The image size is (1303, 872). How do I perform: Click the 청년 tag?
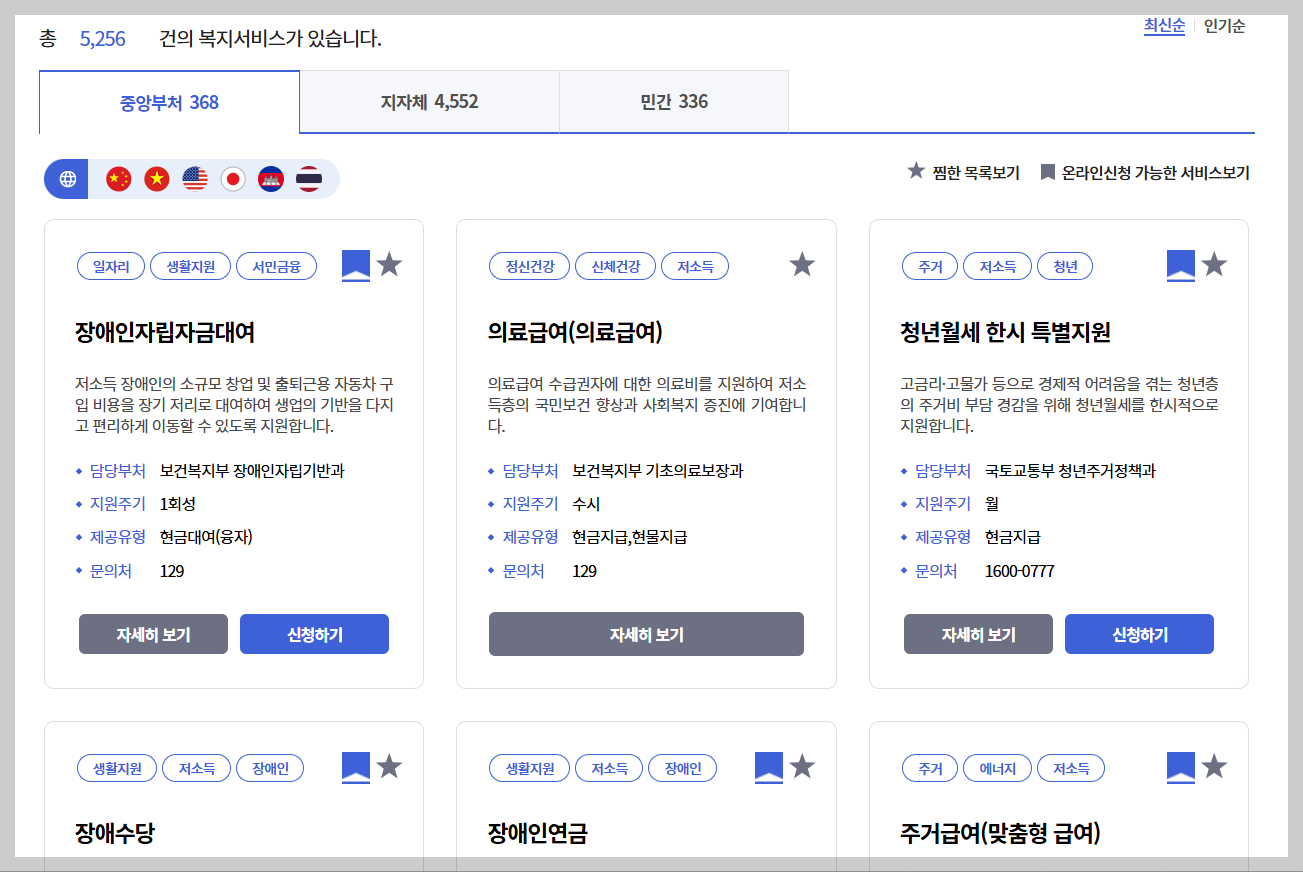(x=1065, y=266)
